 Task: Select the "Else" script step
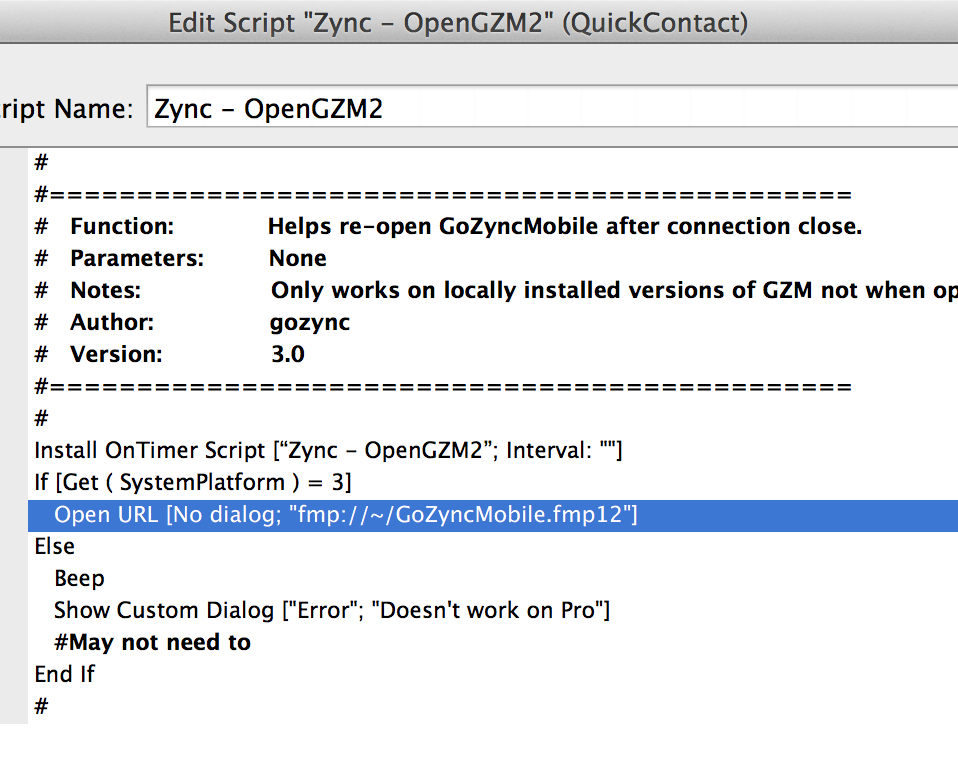click(493, 546)
